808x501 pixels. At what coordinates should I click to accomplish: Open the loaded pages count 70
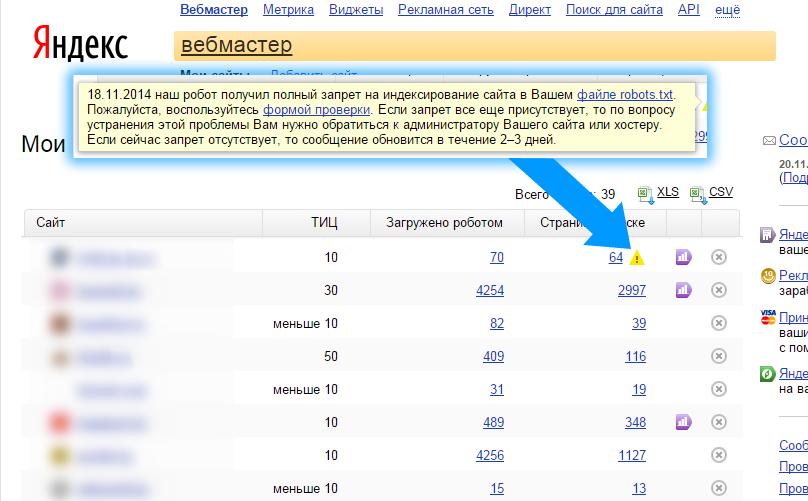pos(497,257)
